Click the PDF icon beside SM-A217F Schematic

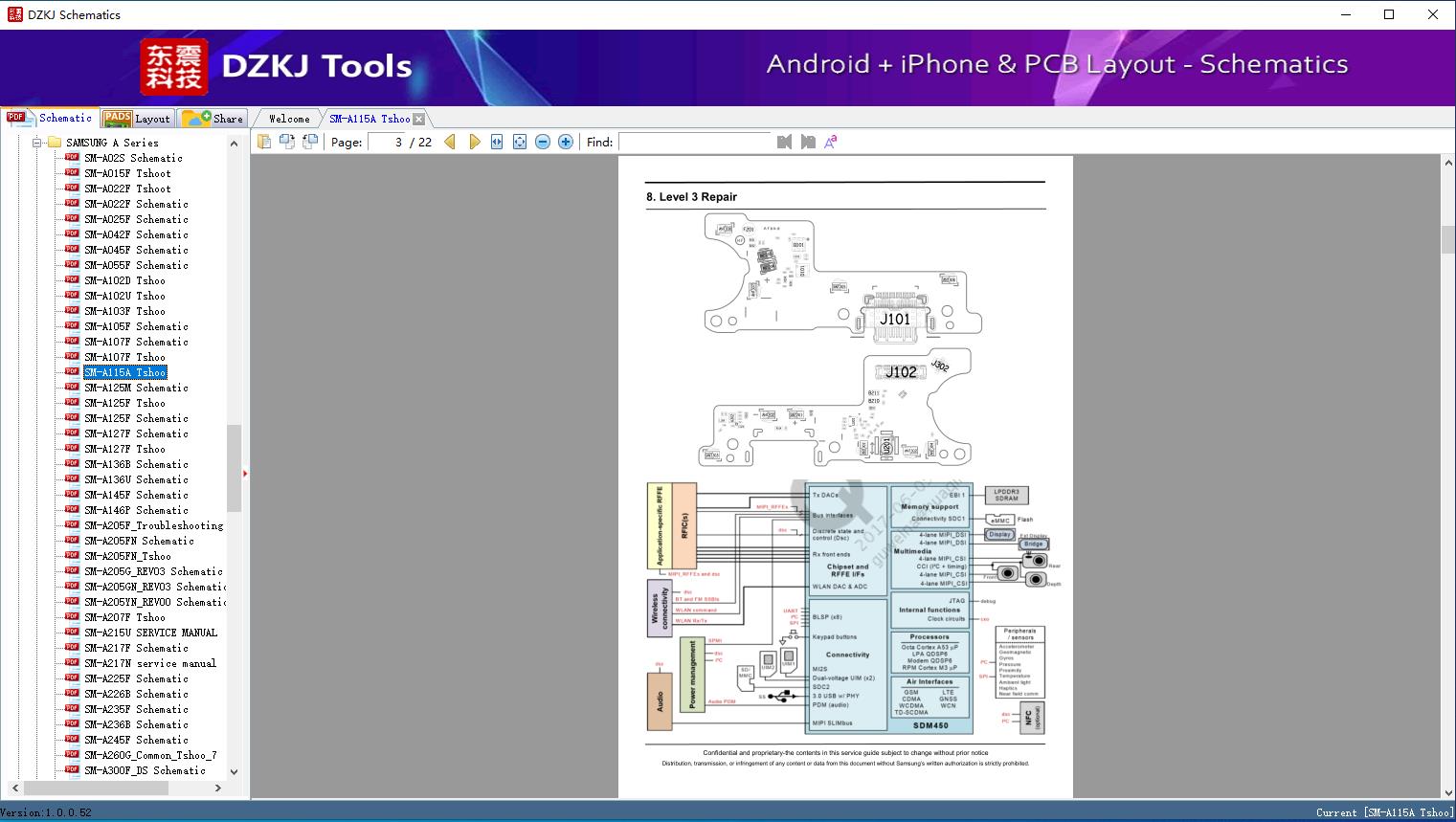pyautogui.click(x=72, y=648)
